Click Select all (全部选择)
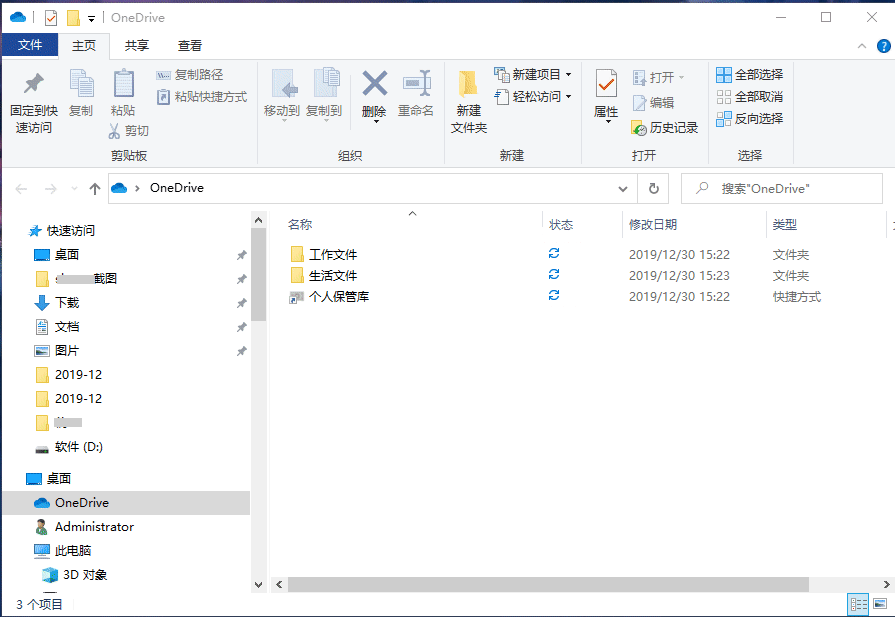This screenshot has height=620, width=896. [750, 75]
